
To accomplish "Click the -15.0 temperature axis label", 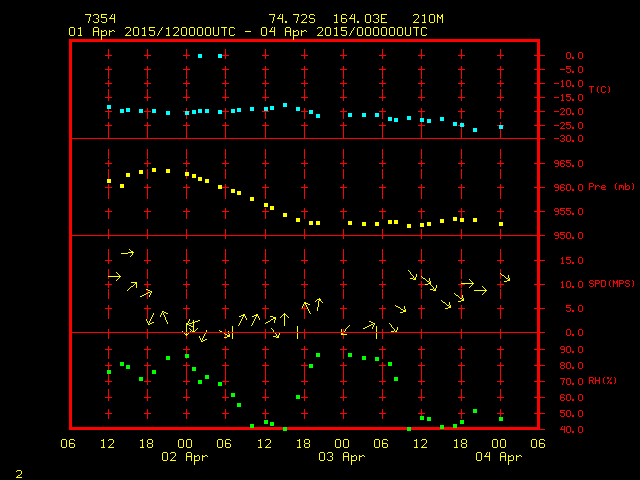I will [x=569, y=98].
